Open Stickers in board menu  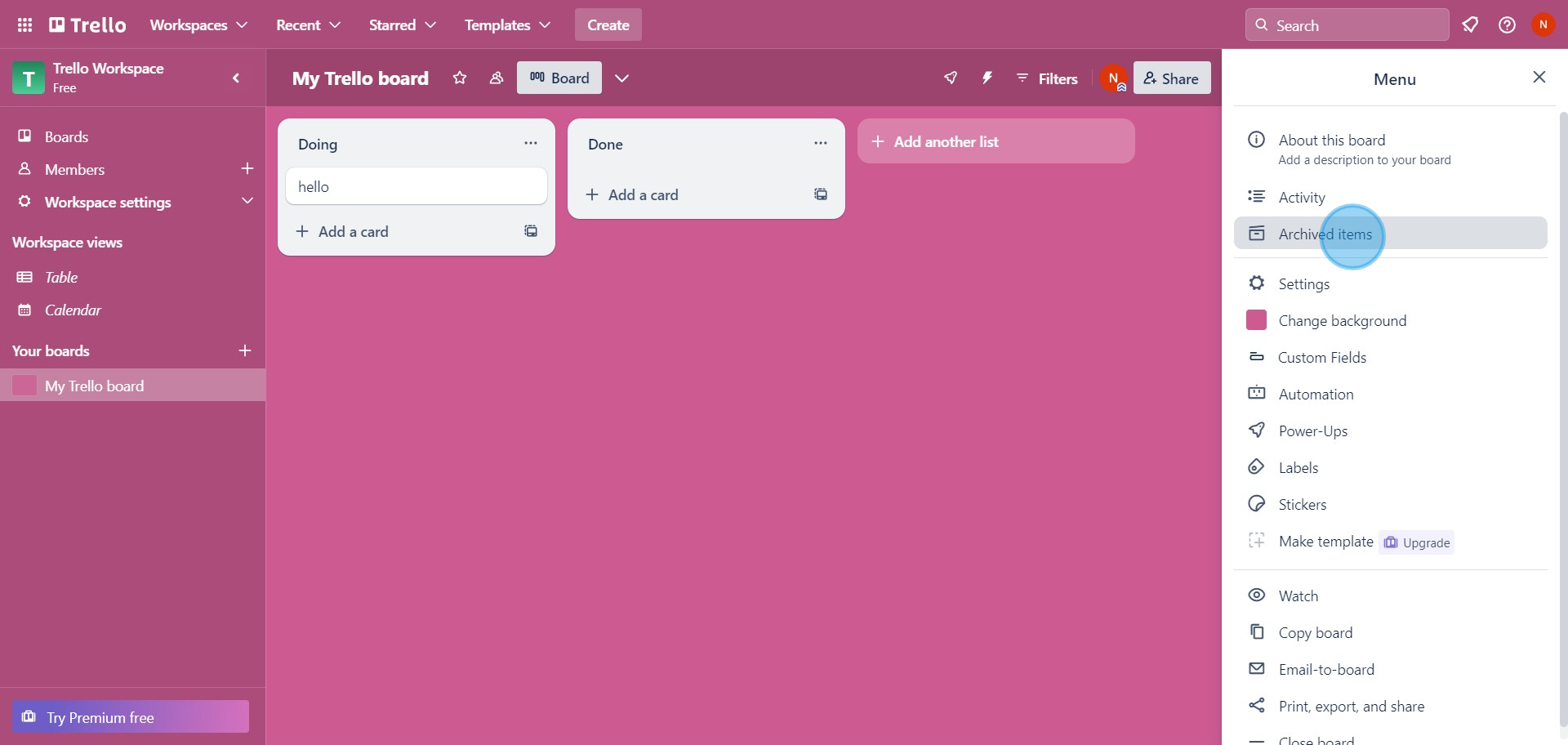pyautogui.click(x=1391, y=505)
